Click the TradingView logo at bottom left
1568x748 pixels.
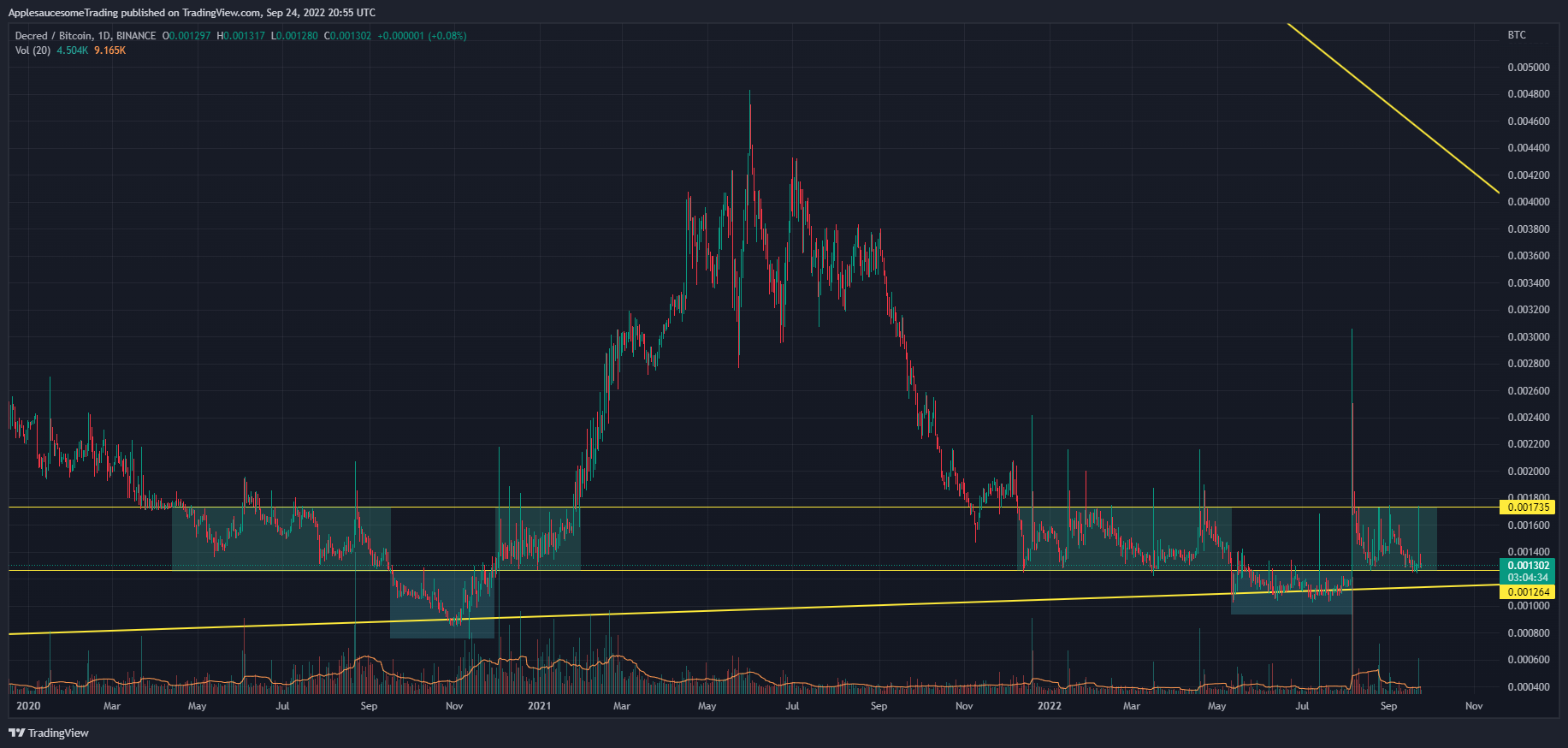49,733
